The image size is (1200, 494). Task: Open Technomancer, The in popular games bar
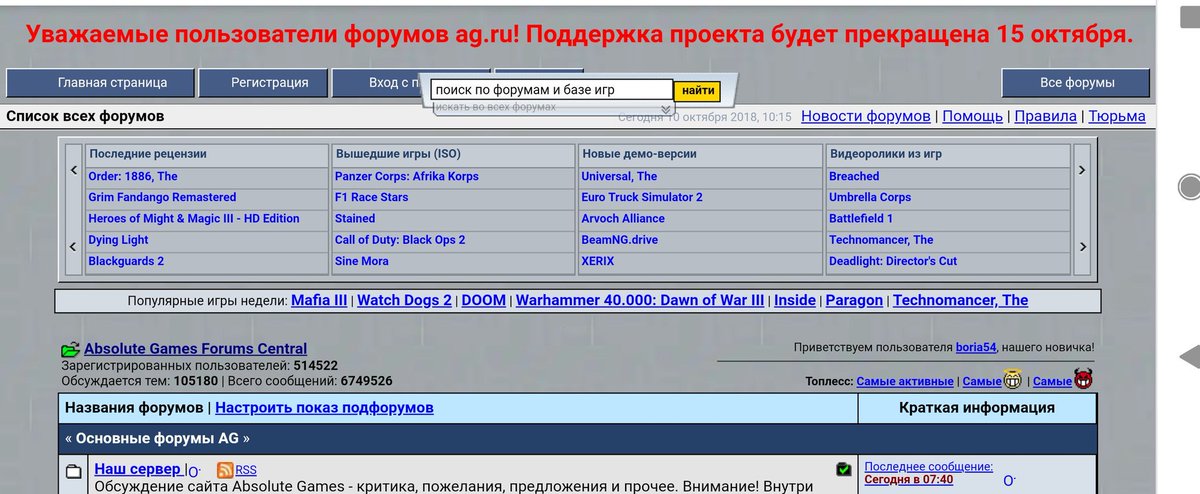(x=960, y=300)
